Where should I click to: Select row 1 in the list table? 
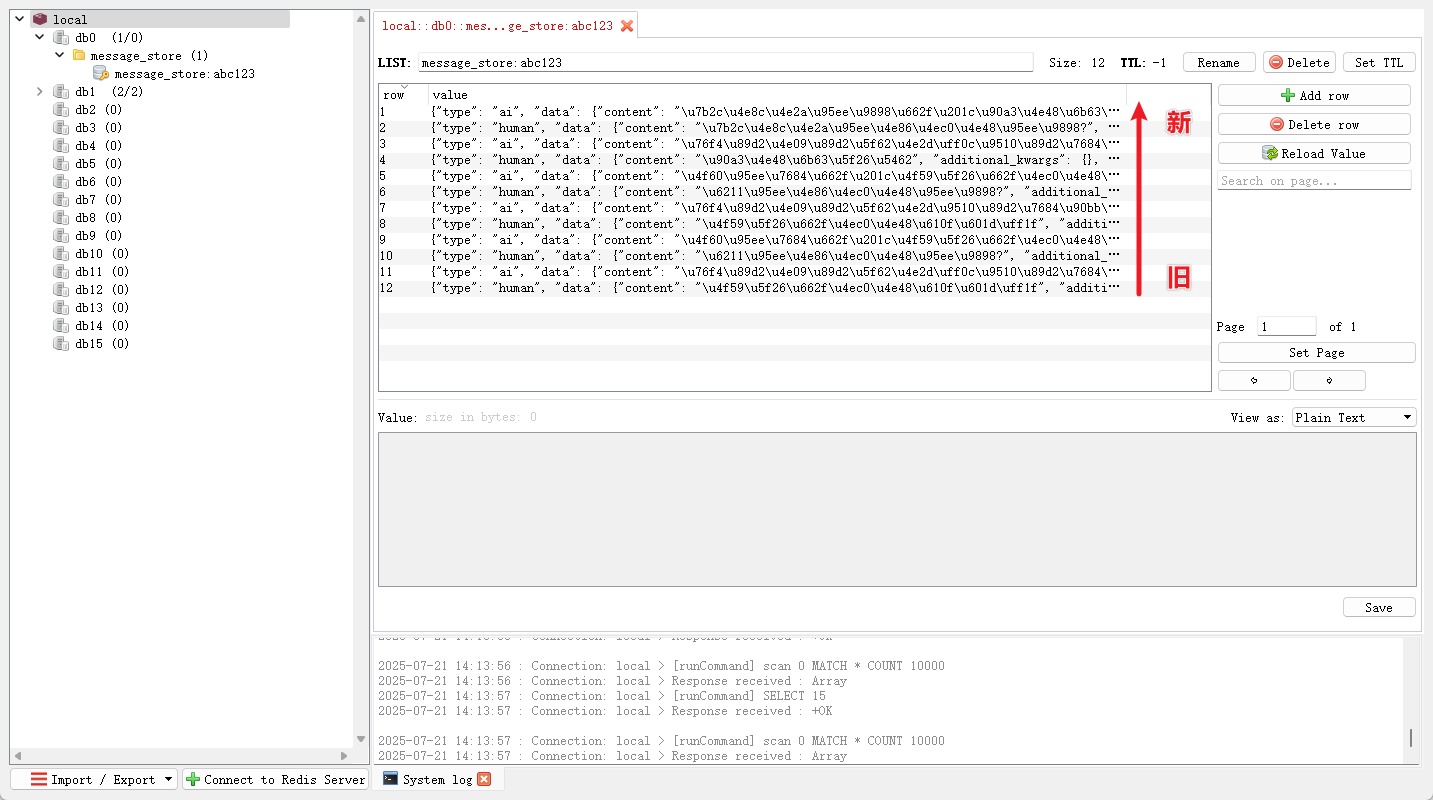(x=794, y=112)
